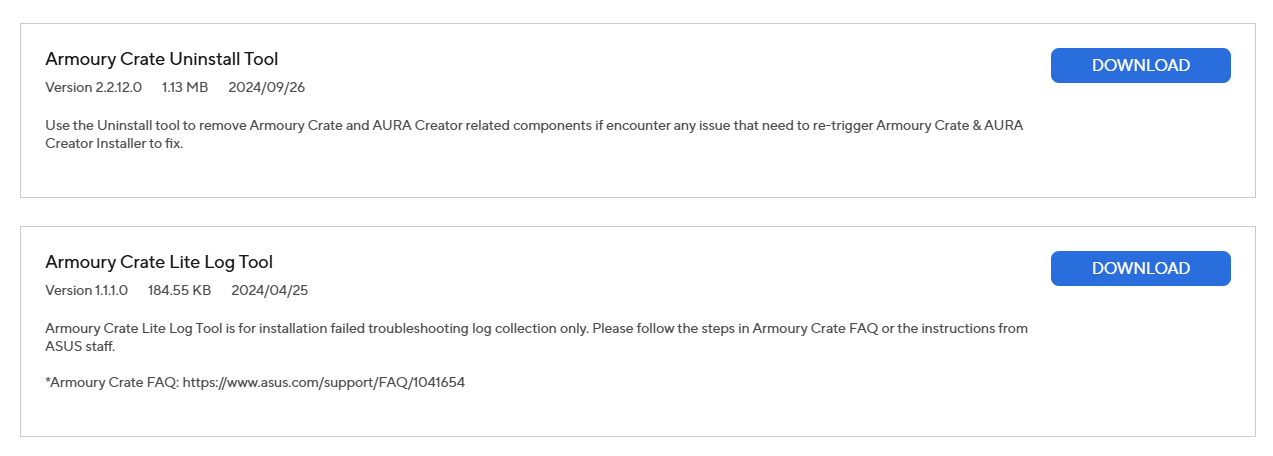
Task: Click the Version 1.1.1.0 label
Action: tap(87, 290)
